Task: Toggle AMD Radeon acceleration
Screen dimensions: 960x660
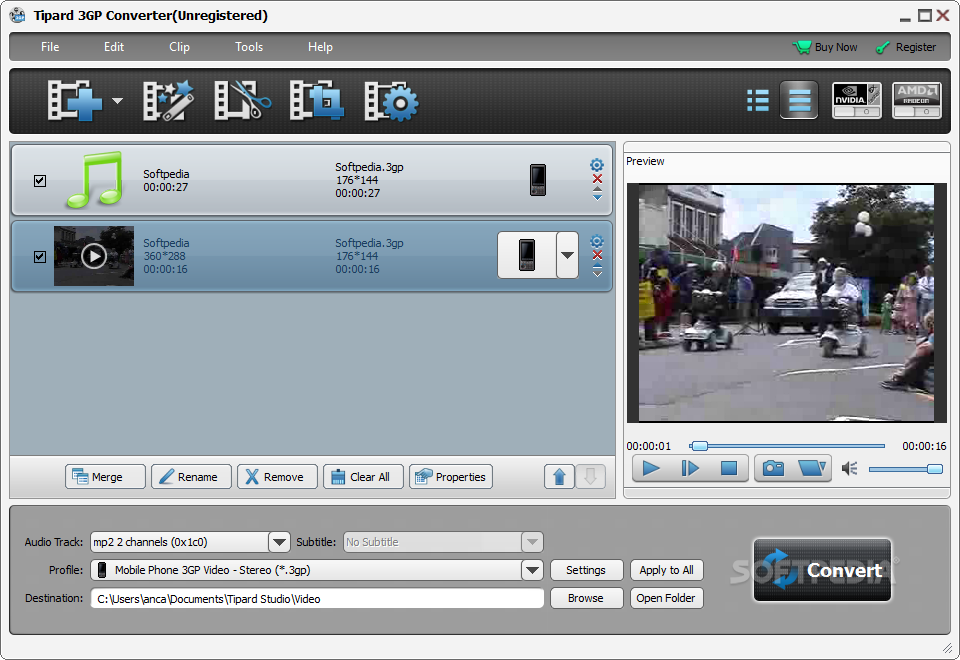Action: tap(917, 100)
